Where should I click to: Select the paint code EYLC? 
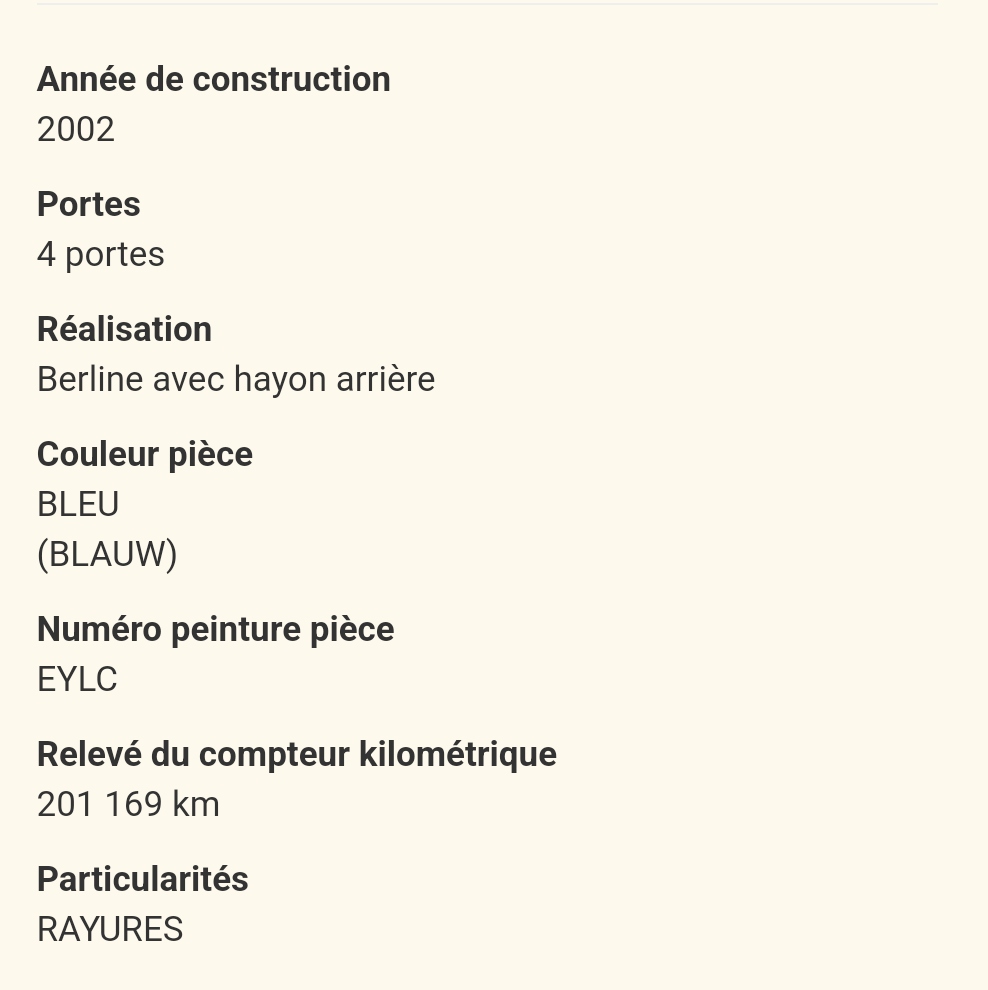(x=77, y=679)
